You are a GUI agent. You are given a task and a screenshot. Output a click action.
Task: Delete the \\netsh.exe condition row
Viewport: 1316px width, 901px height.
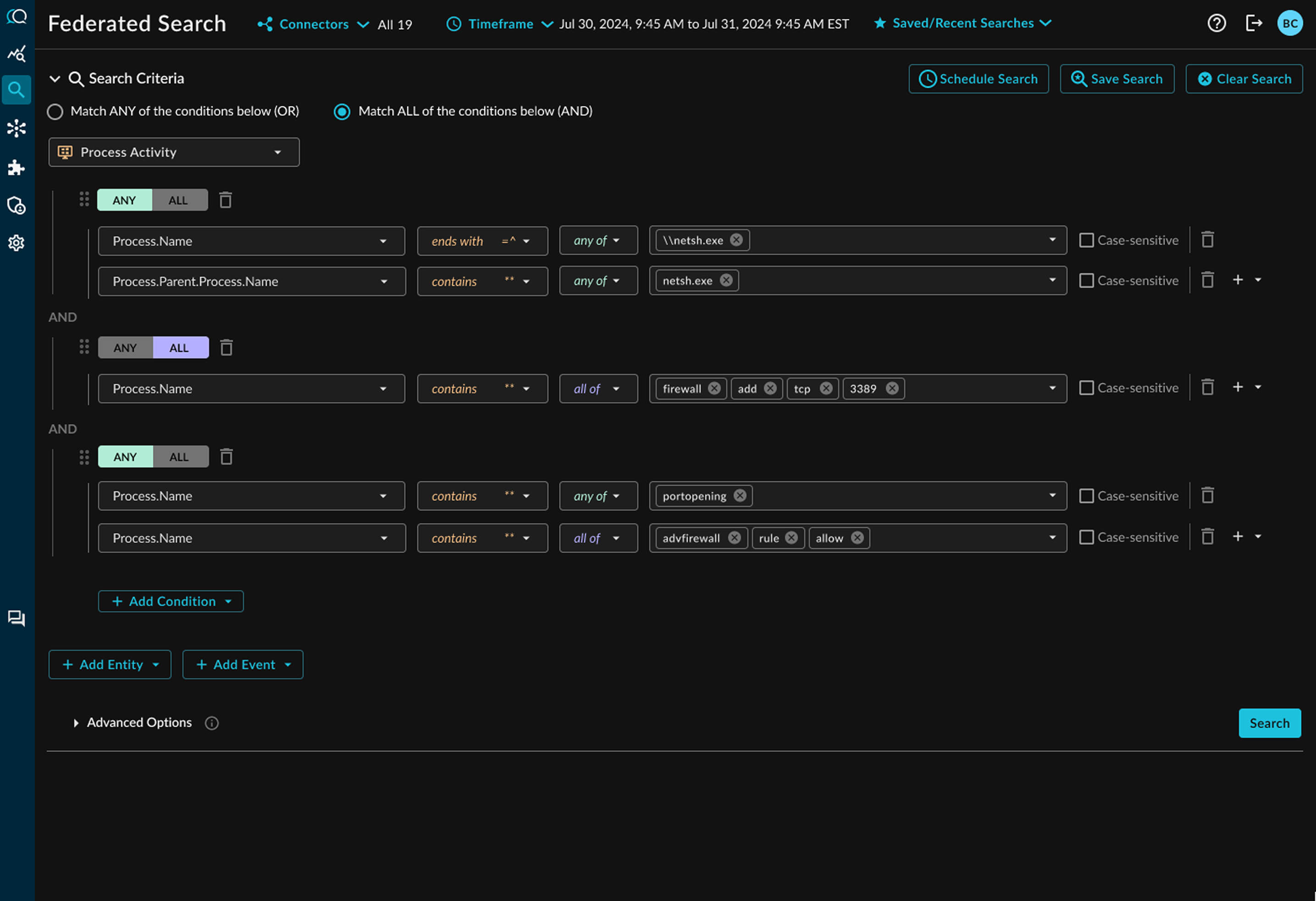1207,240
